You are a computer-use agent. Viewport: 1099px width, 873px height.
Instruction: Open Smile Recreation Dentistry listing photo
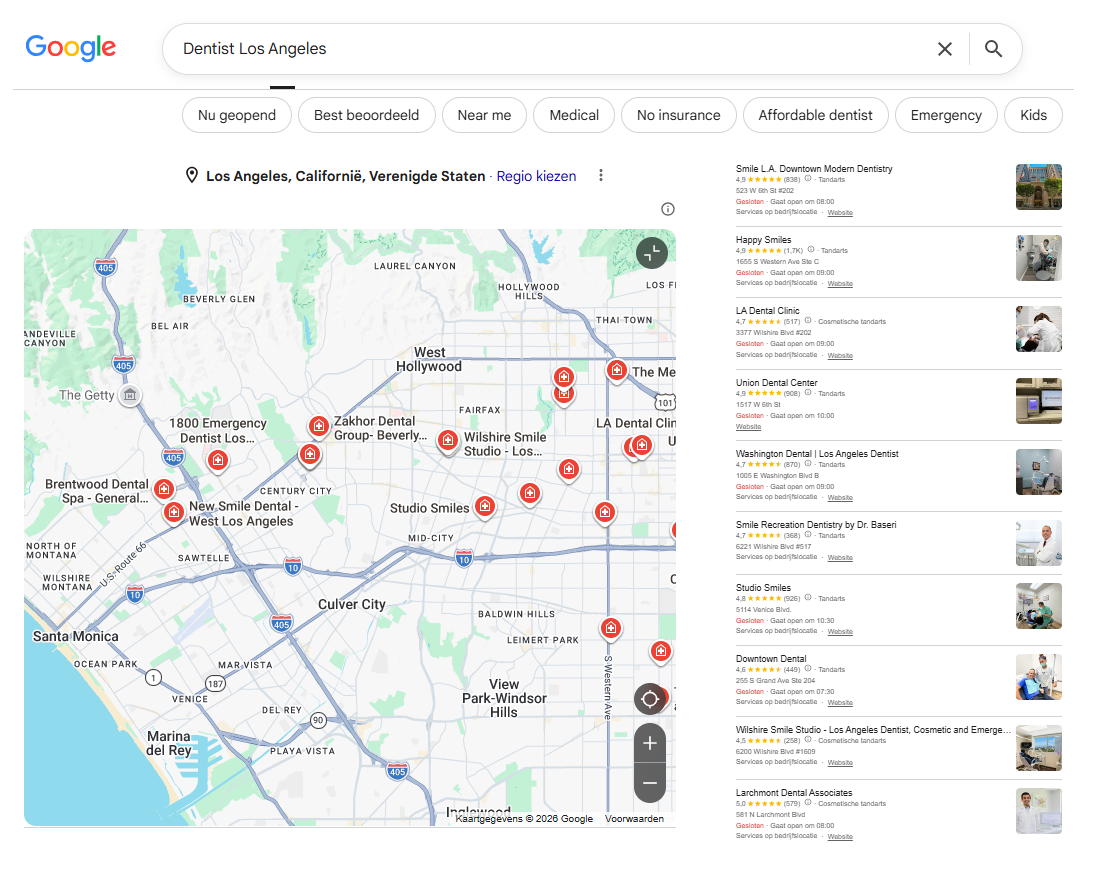click(1039, 543)
